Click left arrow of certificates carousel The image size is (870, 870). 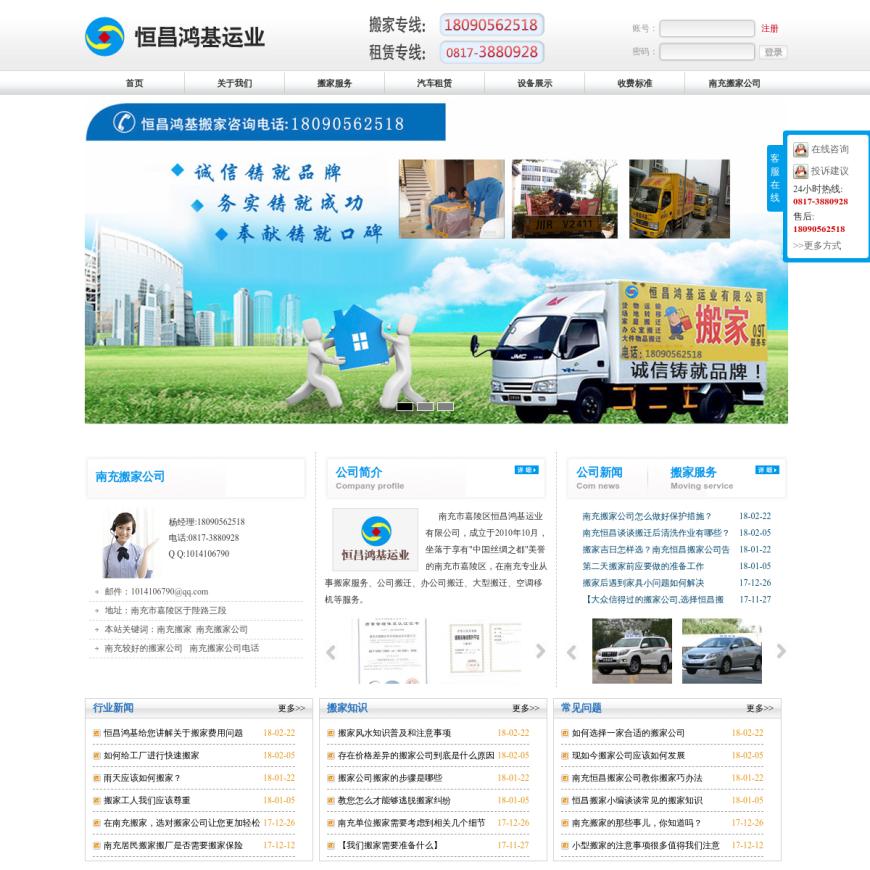(x=331, y=652)
